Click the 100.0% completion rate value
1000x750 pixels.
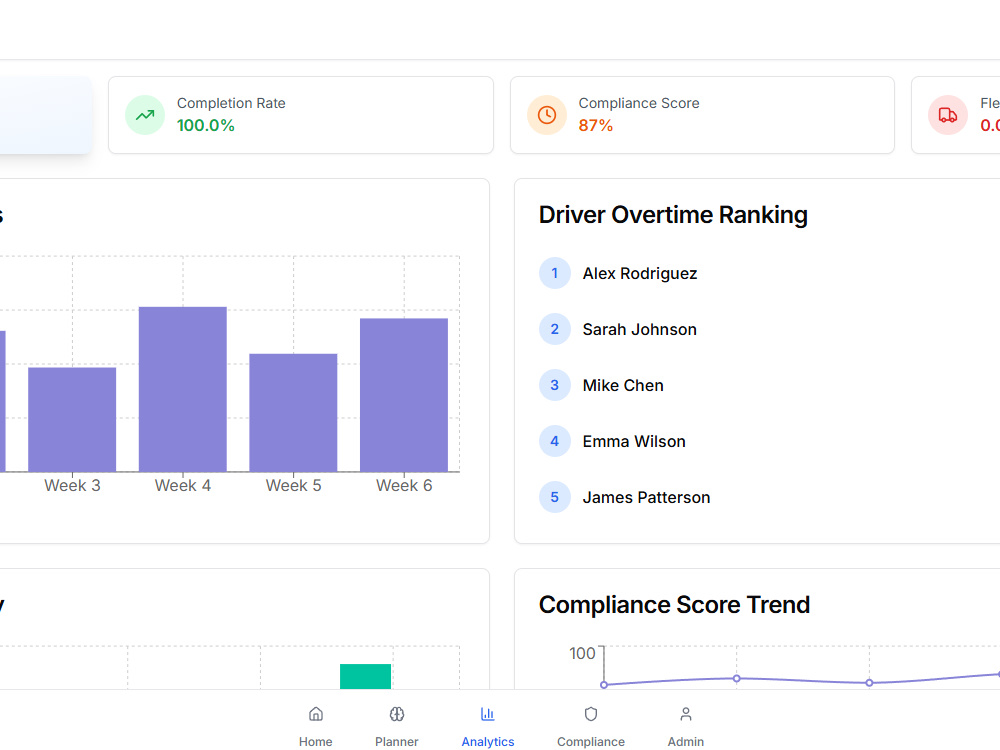[205, 126]
